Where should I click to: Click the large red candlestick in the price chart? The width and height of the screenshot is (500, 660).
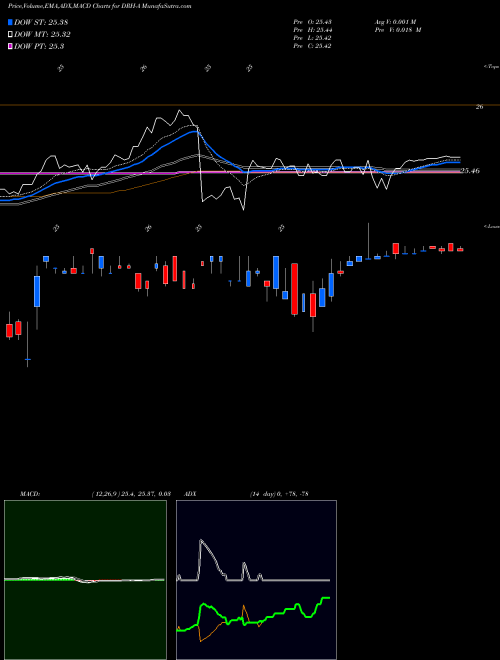[295, 289]
